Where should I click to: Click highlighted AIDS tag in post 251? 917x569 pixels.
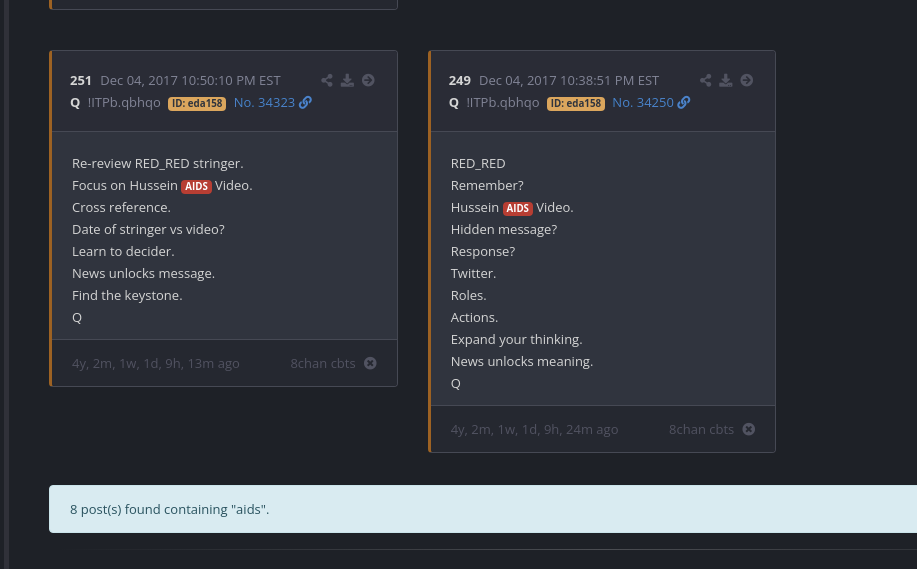point(196,186)
